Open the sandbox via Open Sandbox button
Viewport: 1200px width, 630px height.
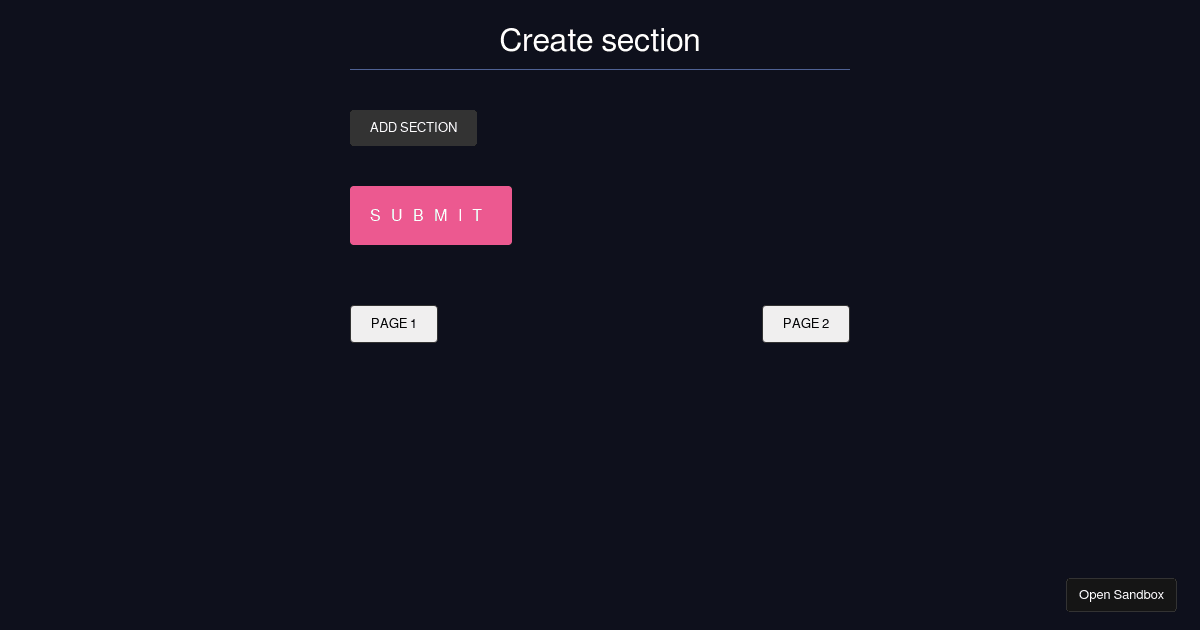[1121, 594]
